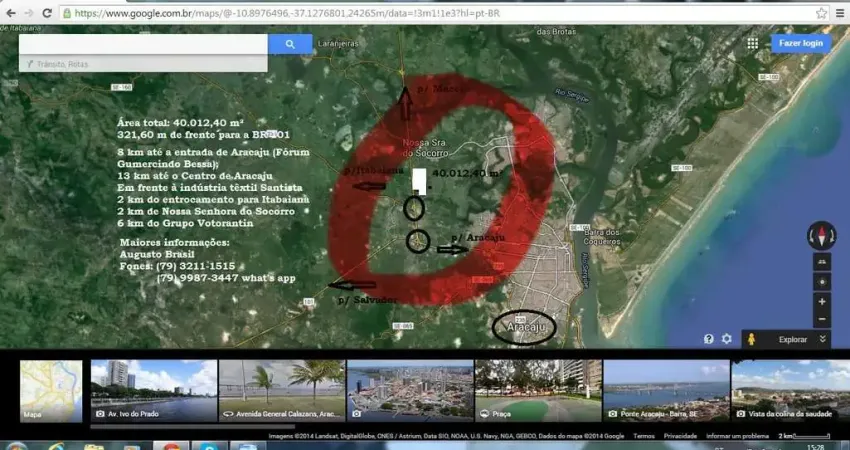Open the map help question icon
Image resolution: width=850 pixels, height=450 pixels.
click(708, 339)
